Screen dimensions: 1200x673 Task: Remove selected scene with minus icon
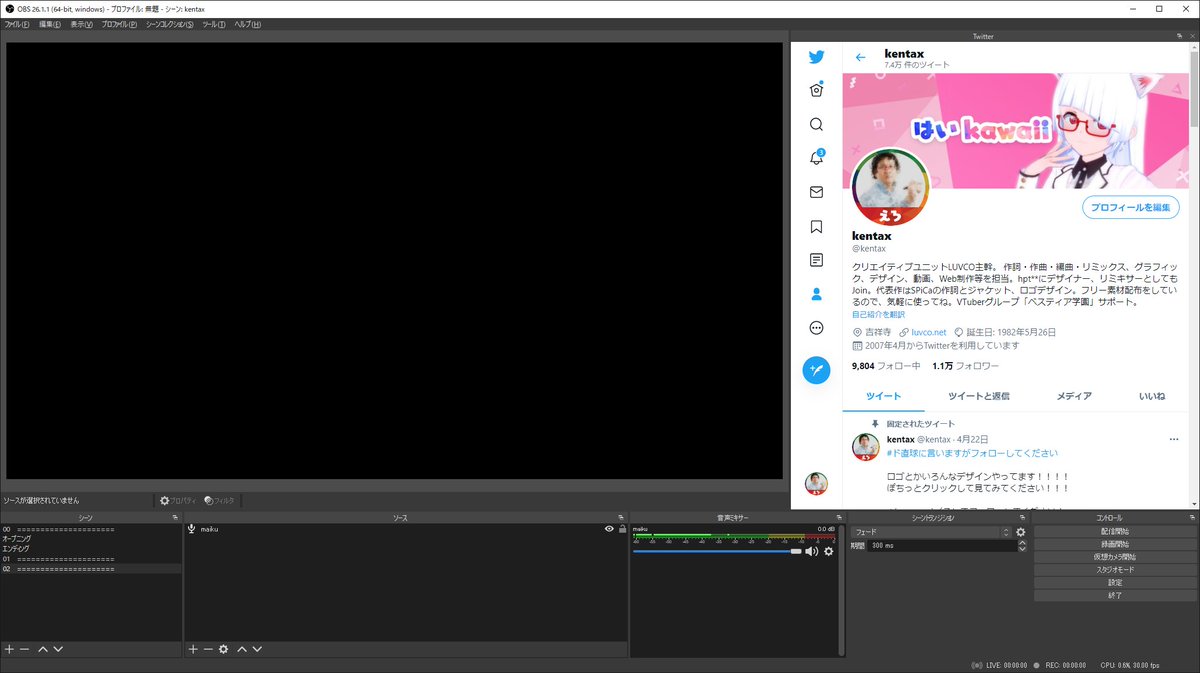tap(24, 649)
